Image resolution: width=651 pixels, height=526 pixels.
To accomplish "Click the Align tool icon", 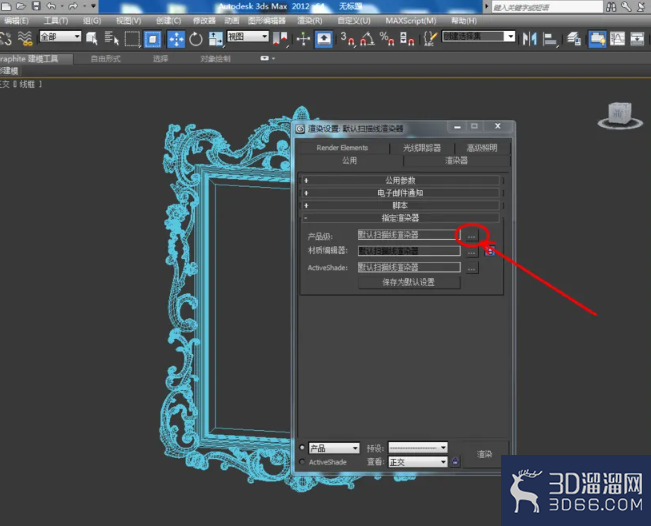I will 550,39.
